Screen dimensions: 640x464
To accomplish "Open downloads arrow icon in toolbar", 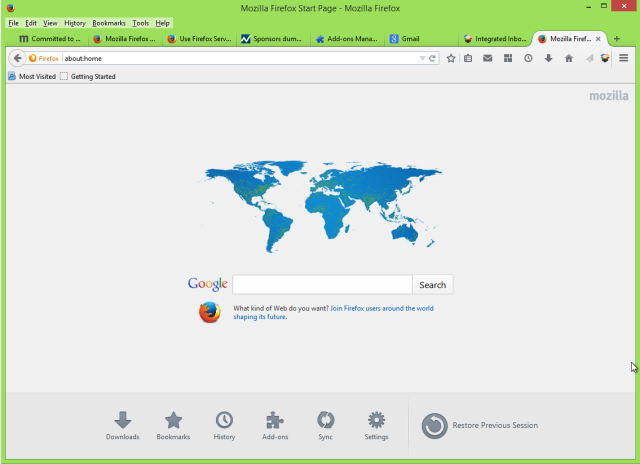I will click(x=549, y=58).
